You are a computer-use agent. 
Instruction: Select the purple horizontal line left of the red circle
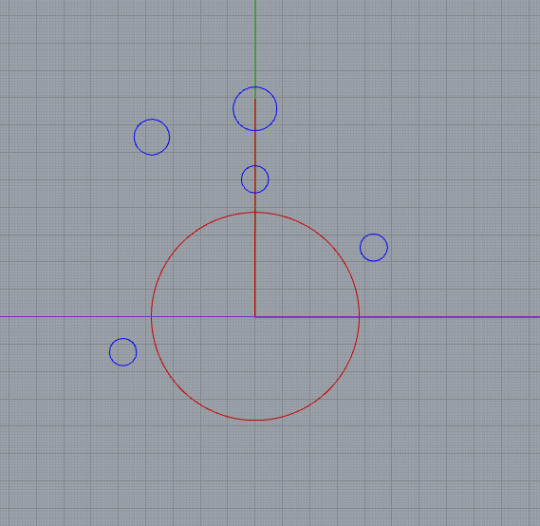pyautogui.click(x=76, y=316)
